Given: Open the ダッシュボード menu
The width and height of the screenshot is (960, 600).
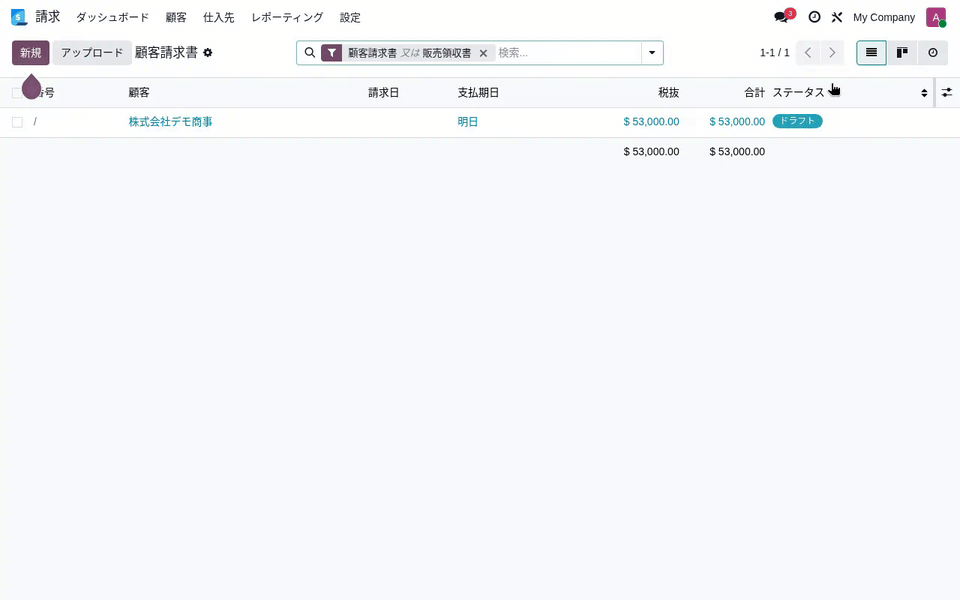Looking at the screenshot, I should point(112,17).
